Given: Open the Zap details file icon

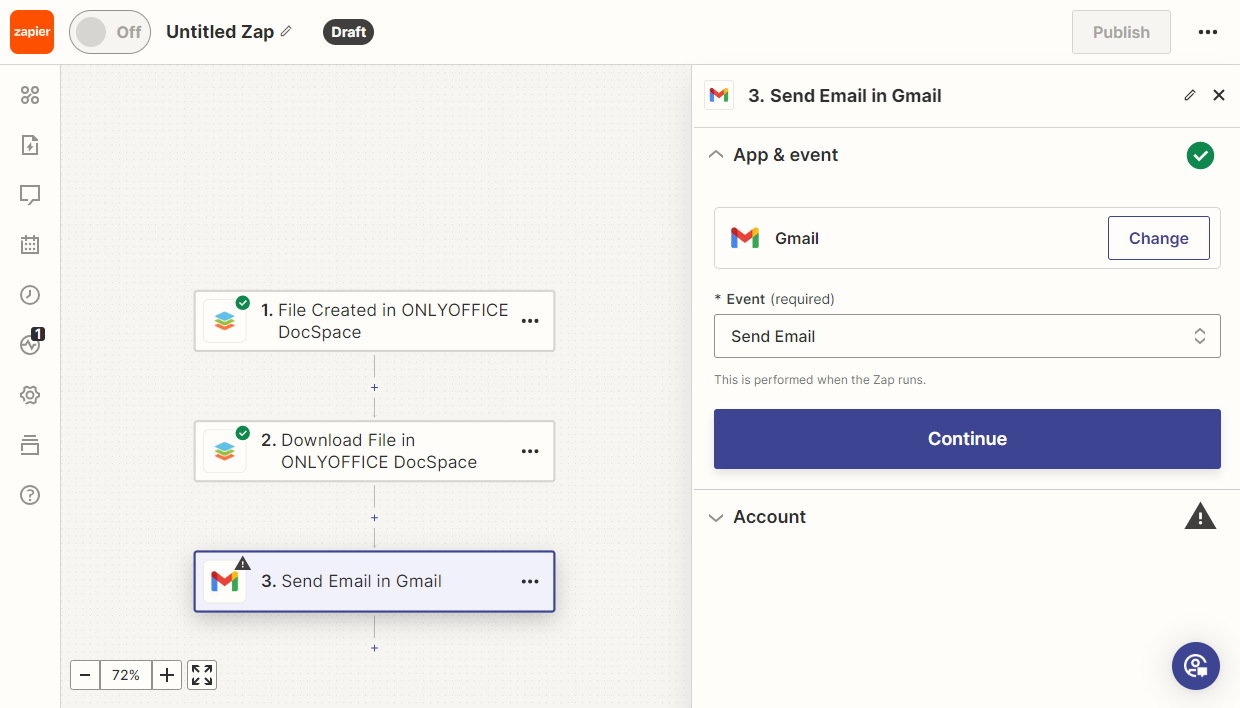Looking at the screenshot, I should click(30, 145).
